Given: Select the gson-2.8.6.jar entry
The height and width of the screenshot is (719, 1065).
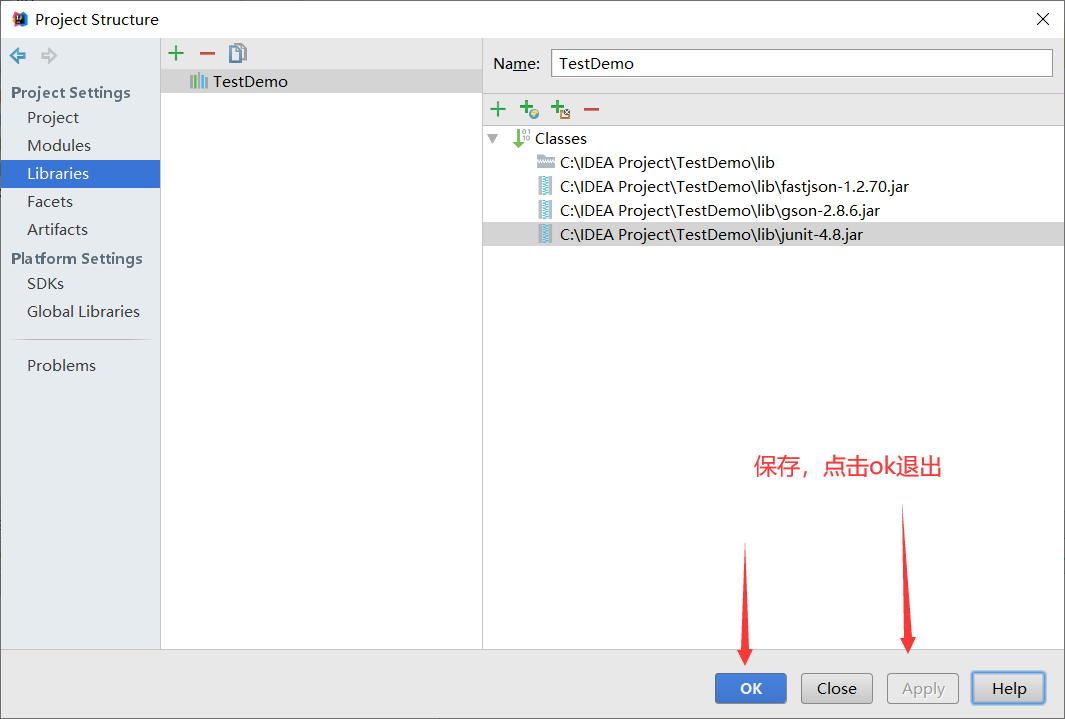Looking at the screenshot, I should [x=720, y=210].
